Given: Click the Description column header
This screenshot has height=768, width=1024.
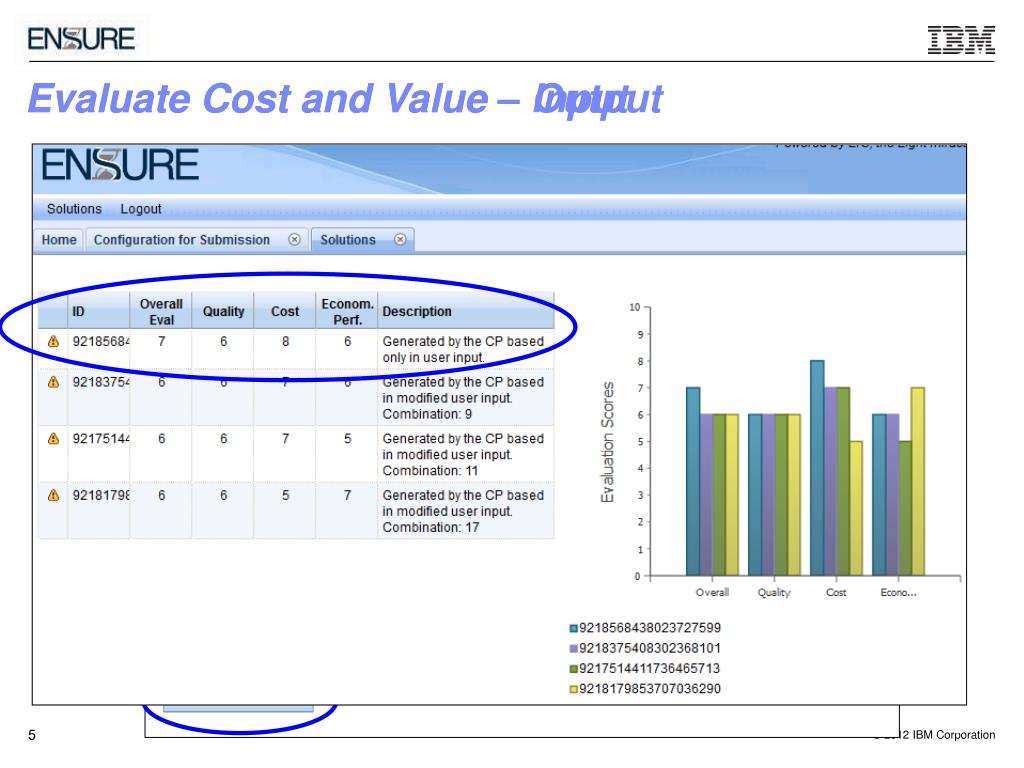Looking at the screenshot, I should (416, 311).
